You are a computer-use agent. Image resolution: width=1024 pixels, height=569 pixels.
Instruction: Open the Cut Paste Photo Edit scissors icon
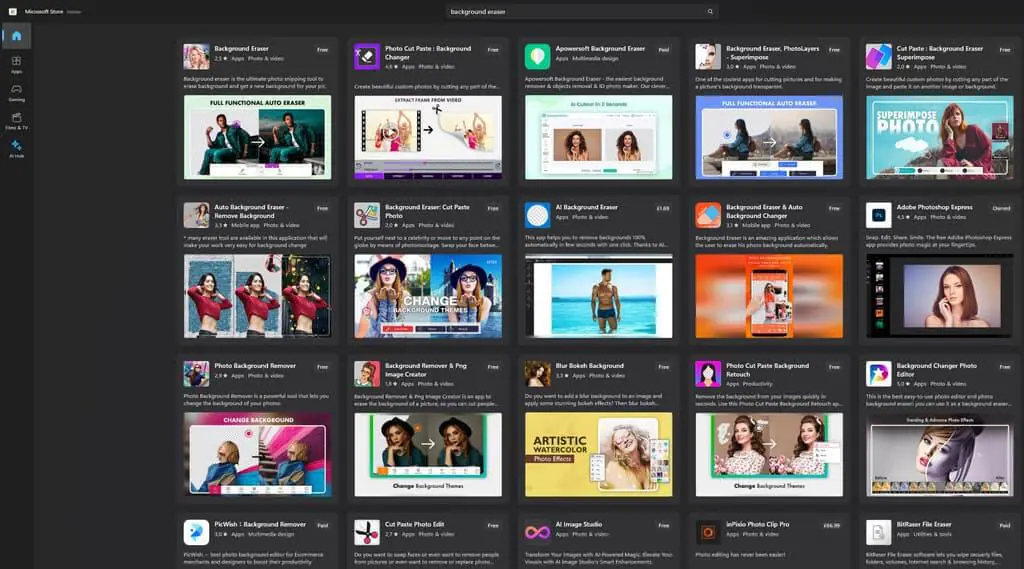pyautogui.click(x=367, y=532)
